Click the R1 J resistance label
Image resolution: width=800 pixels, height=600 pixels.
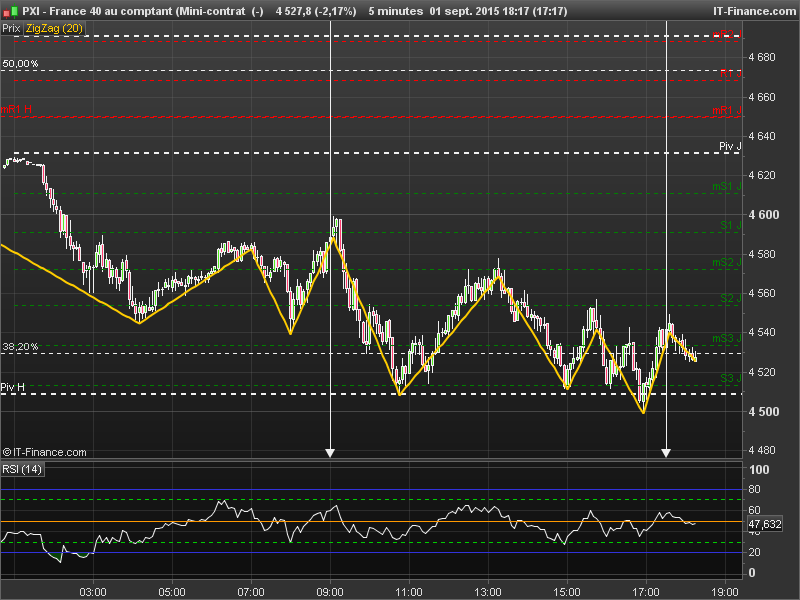[731, 73]
